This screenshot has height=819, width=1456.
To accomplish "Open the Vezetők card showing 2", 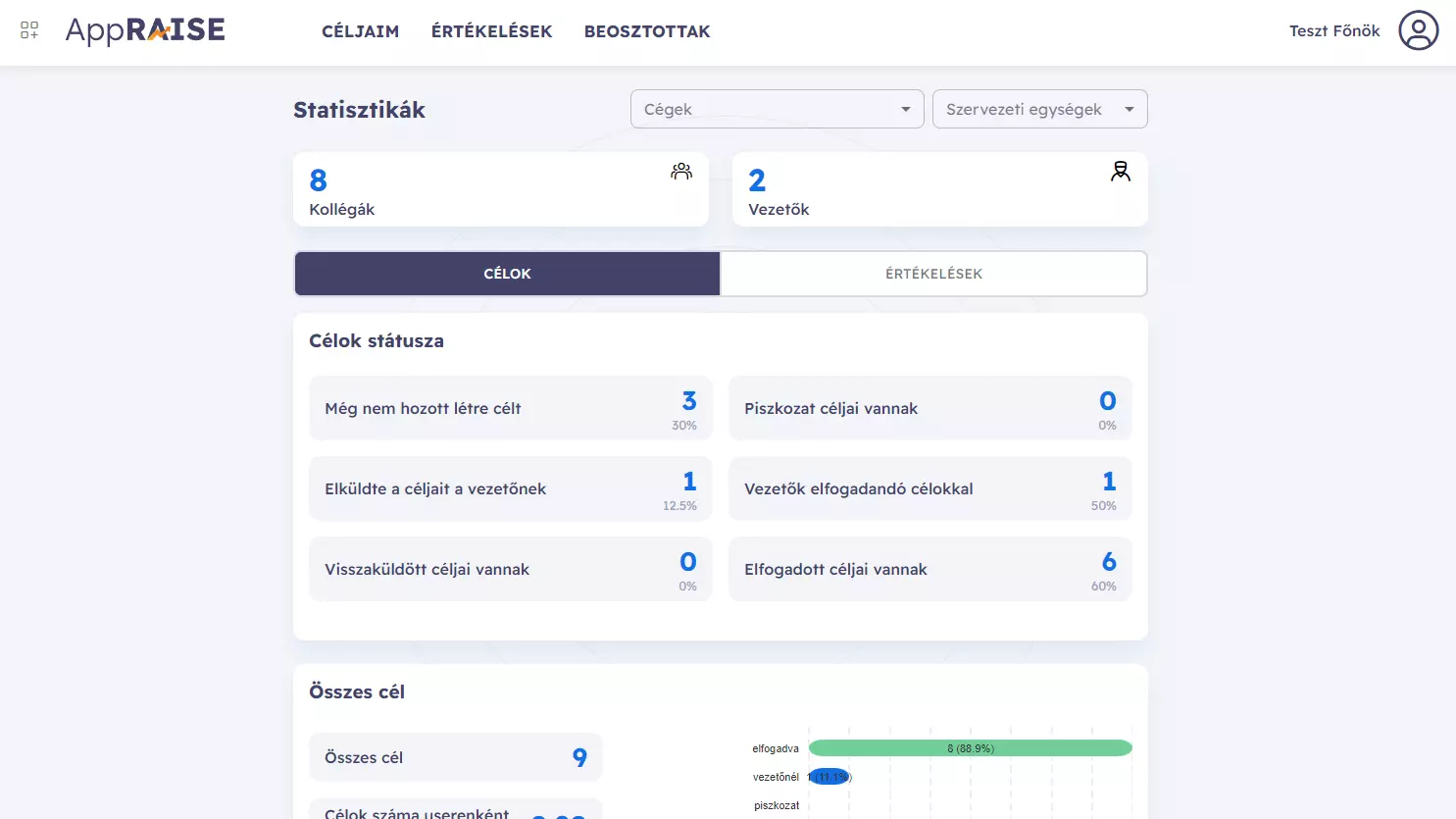I will point(940,189).
